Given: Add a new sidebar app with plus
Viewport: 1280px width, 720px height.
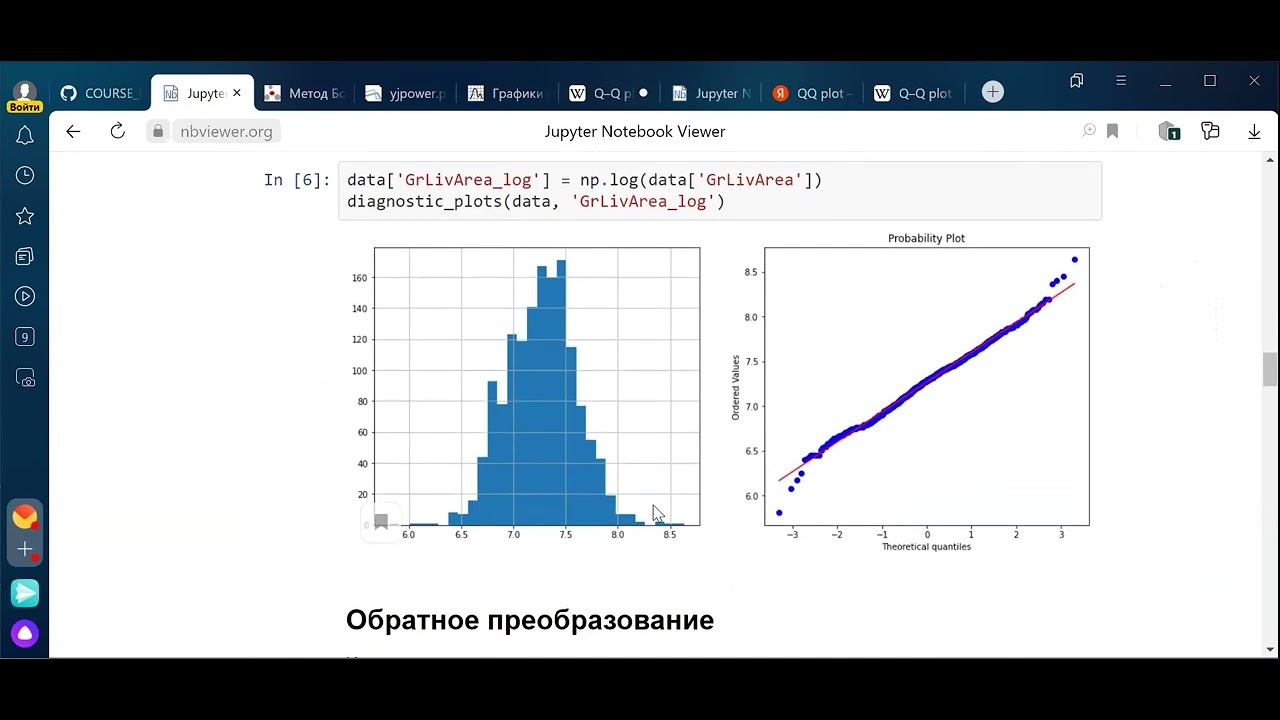Looking at the screenshot, I should pyautogui.click(x=25, y=549).
